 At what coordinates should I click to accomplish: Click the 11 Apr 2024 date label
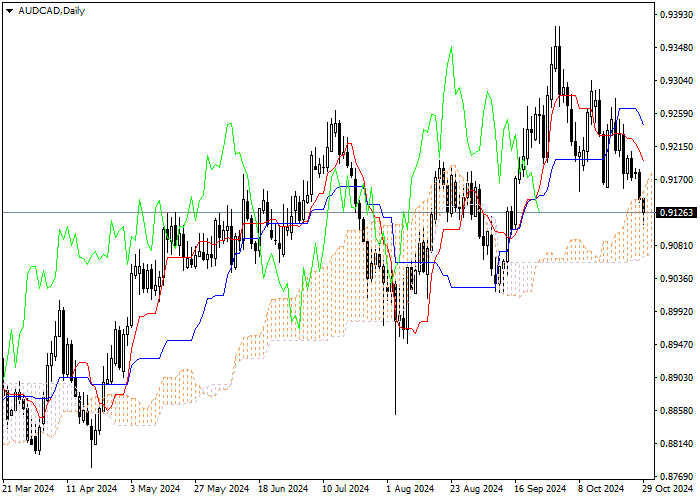pos(92,489)
